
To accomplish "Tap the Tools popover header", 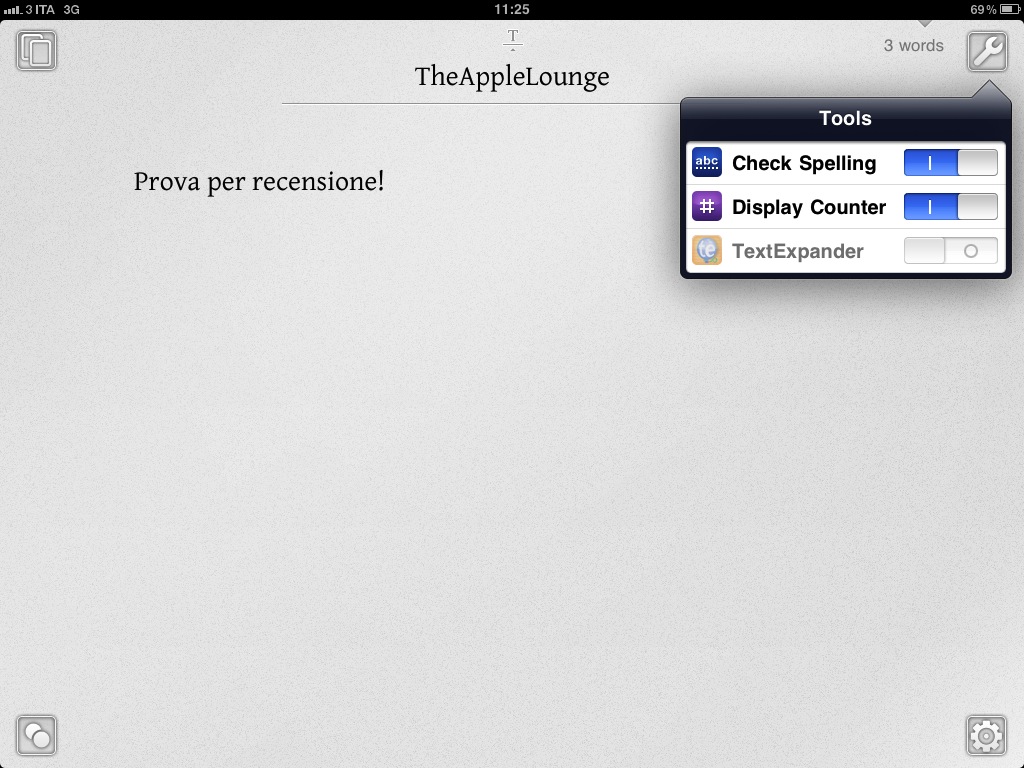I will (845, 118).
